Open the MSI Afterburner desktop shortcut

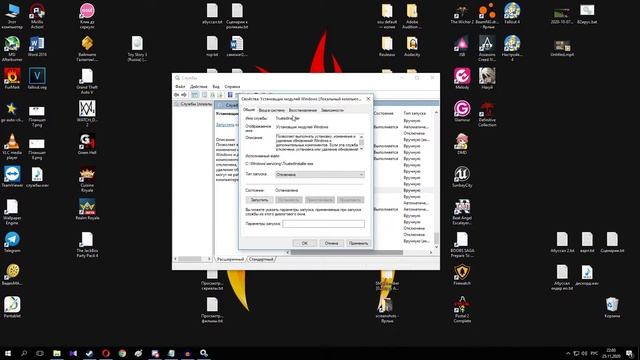coord(12,48)
